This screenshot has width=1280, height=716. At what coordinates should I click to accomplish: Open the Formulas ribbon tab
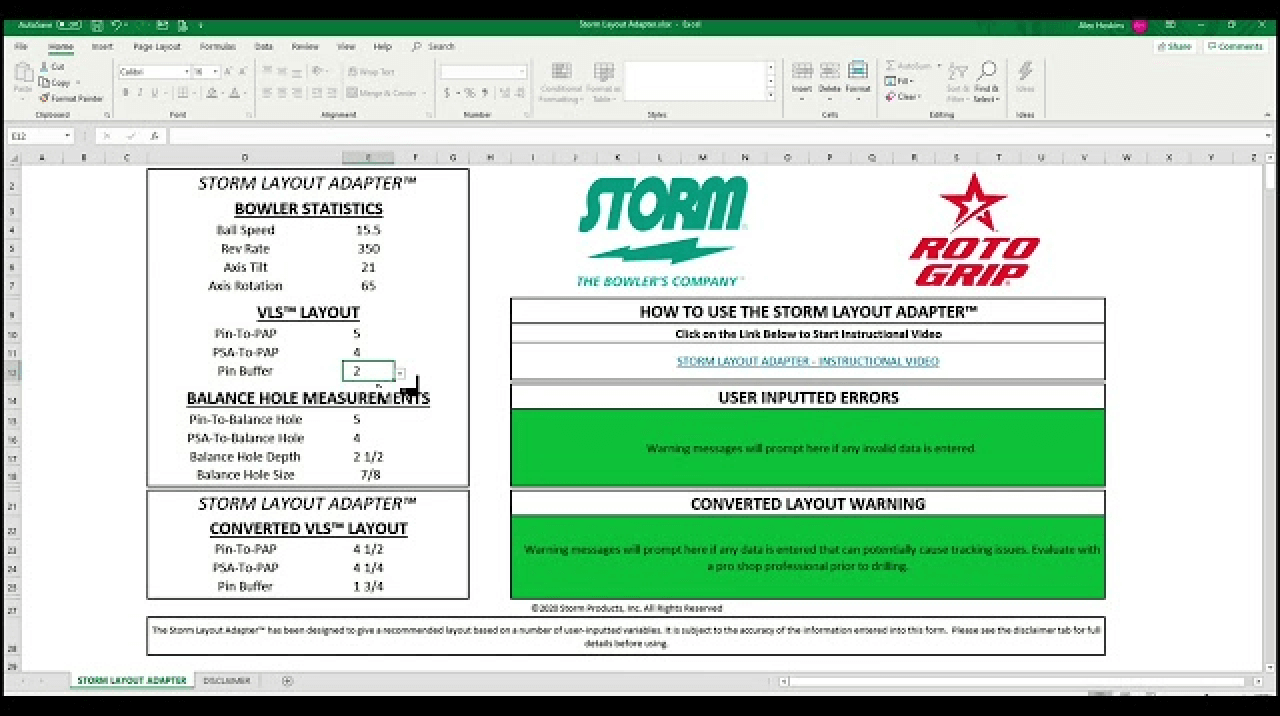(x=218, y=47)
